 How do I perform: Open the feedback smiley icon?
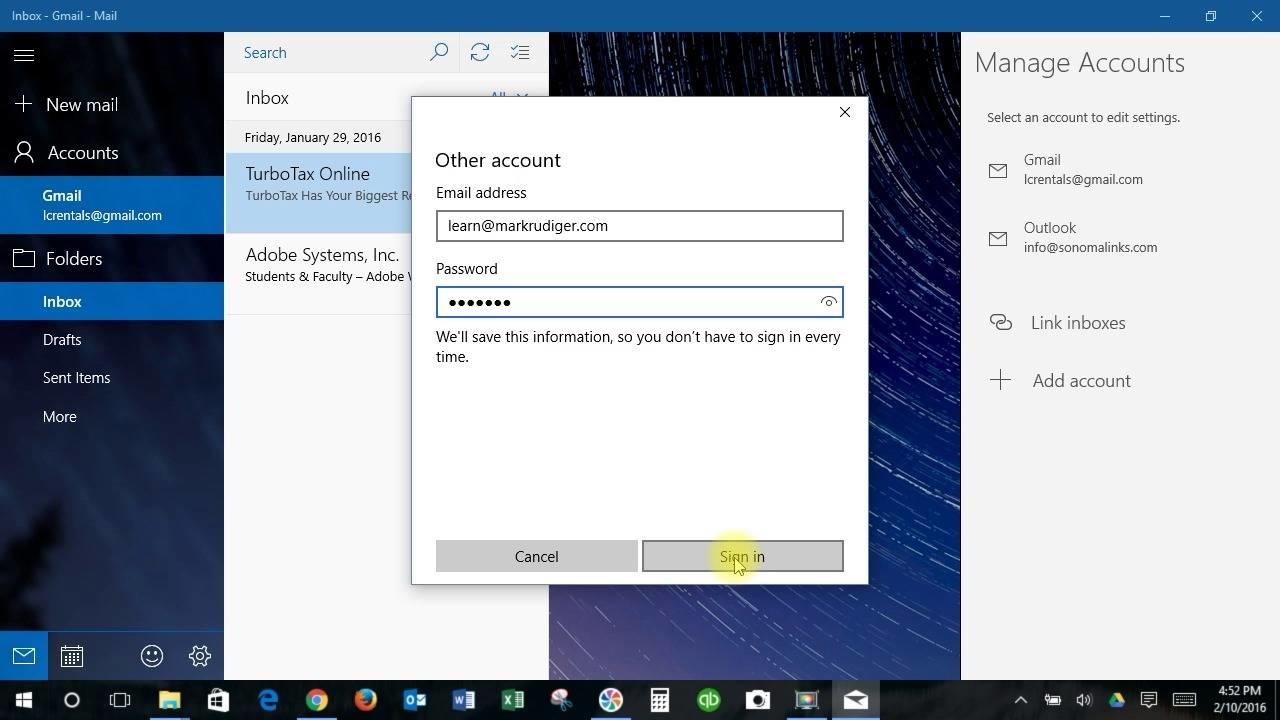pyautogui.click(x=152, y=656)
